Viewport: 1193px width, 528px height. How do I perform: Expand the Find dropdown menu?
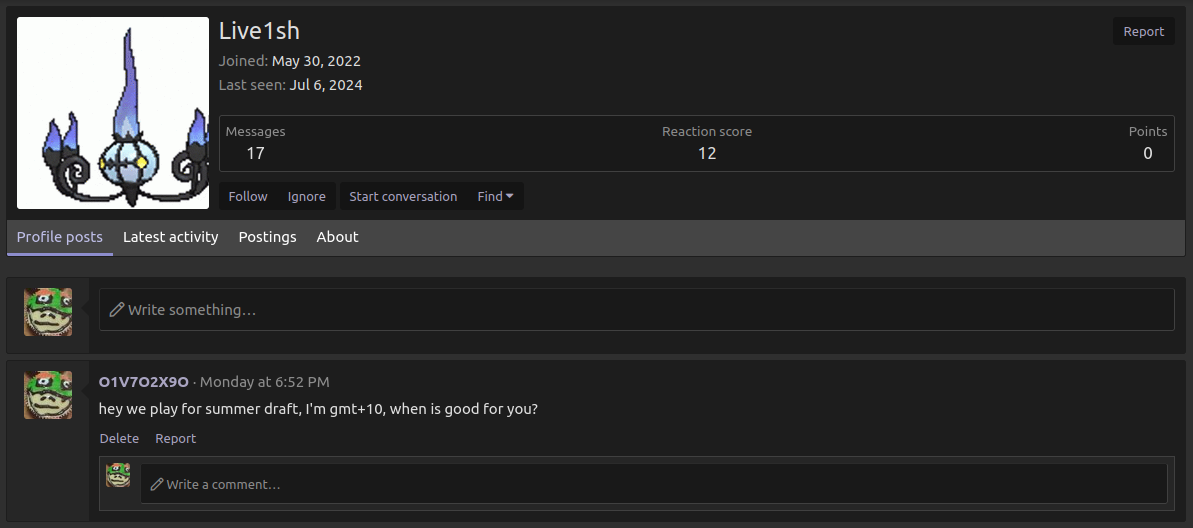pyautogui.click(x=495, y=196)
